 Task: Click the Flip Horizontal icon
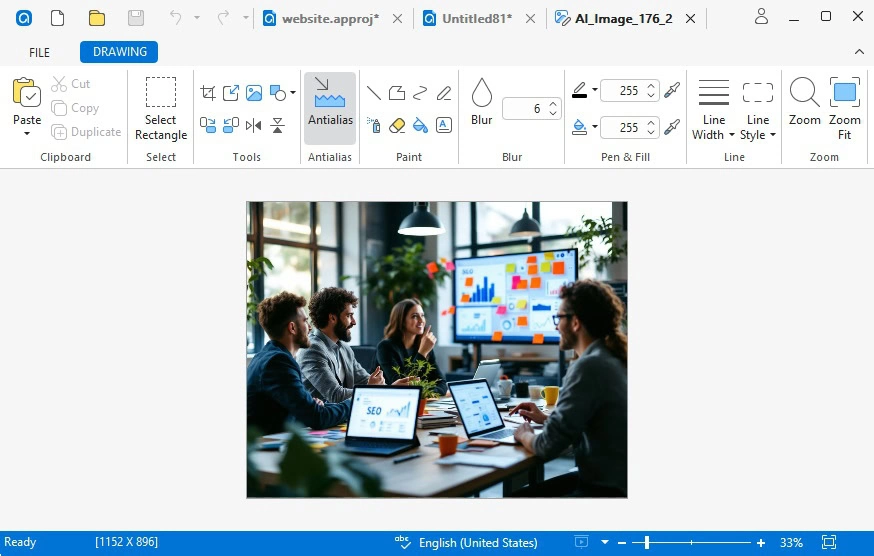253,125
